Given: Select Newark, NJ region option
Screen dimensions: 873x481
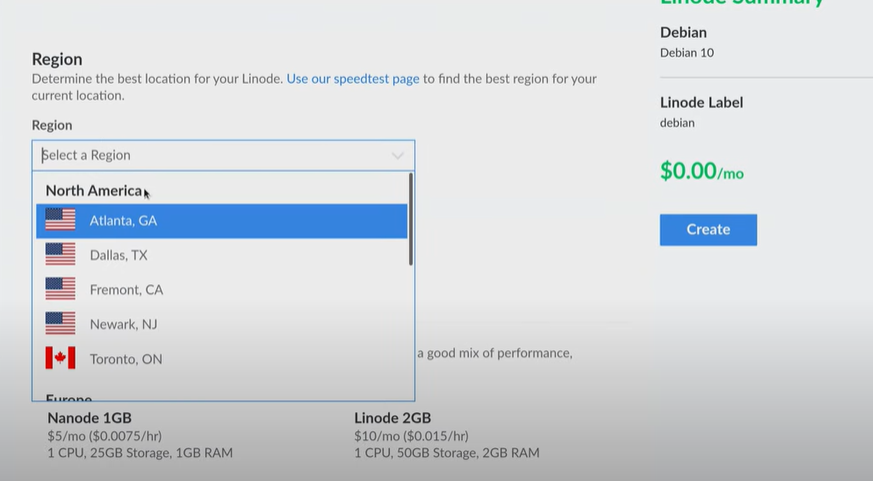Looking at the screenshot, I should pyautogui.click(x=222, y=325).
